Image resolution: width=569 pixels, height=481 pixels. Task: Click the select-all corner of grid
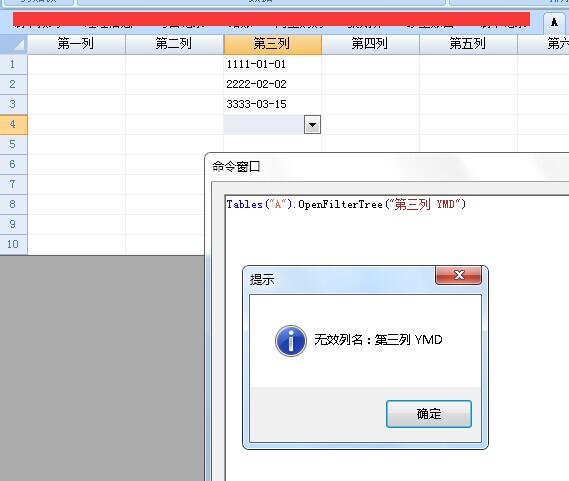13,44
